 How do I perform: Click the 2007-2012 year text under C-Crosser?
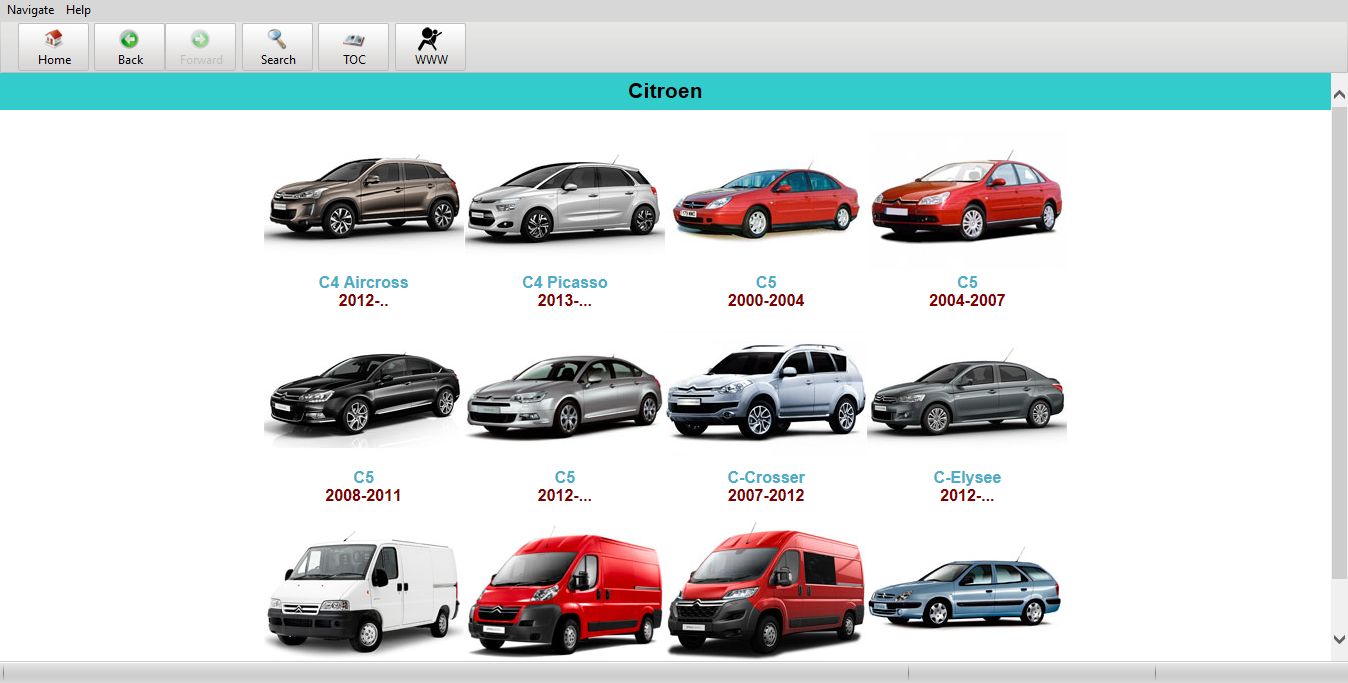click(x=766, y=495)
